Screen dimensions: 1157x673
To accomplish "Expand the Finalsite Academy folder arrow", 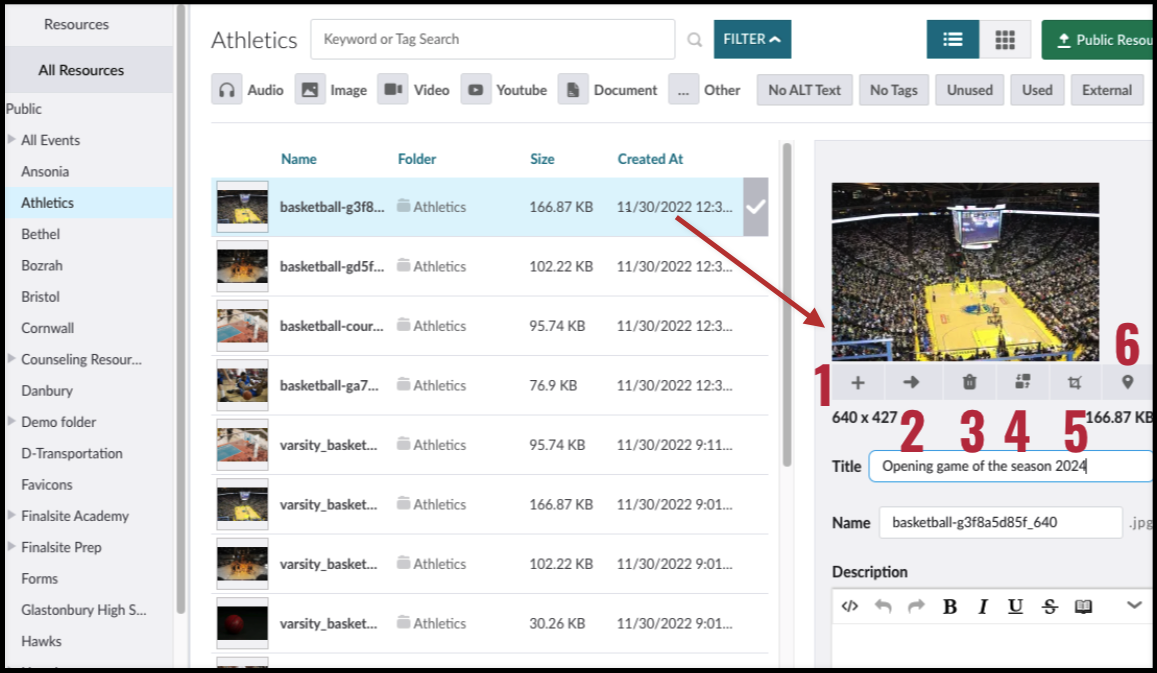I will click(x=11, y=514).
